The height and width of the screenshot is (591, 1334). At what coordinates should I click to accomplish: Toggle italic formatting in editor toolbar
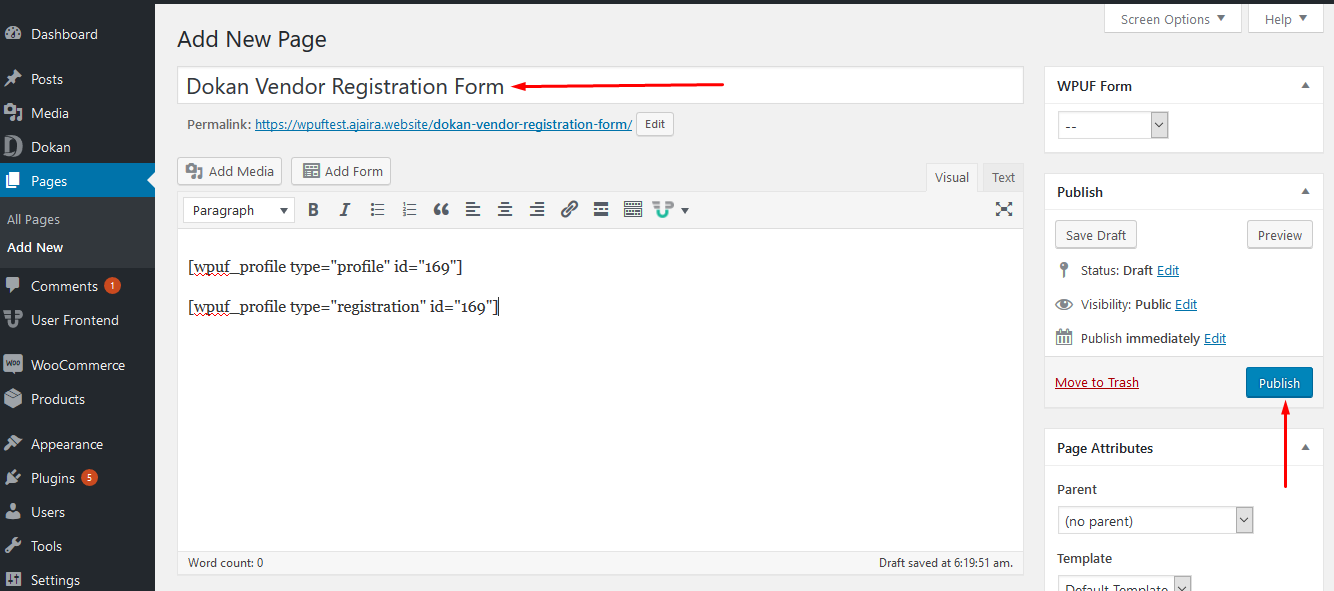point(345,210)
